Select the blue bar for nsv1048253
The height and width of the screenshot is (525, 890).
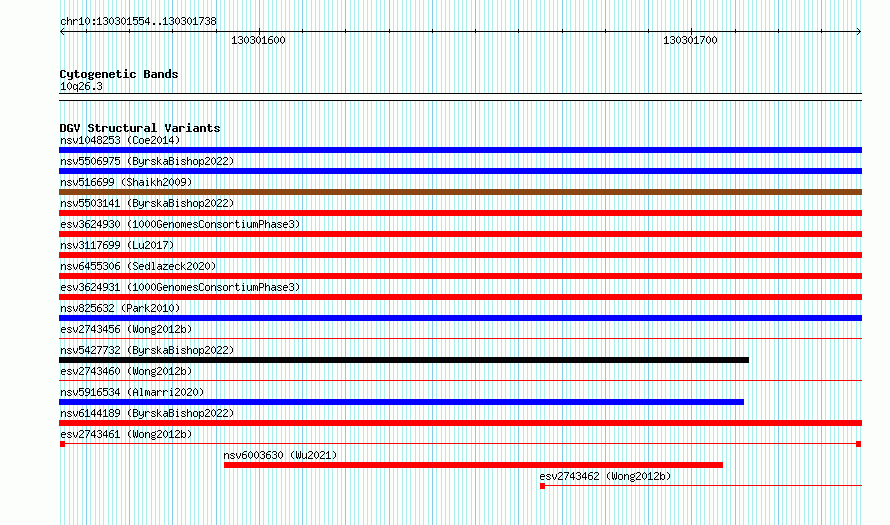[x=460, y=150]
